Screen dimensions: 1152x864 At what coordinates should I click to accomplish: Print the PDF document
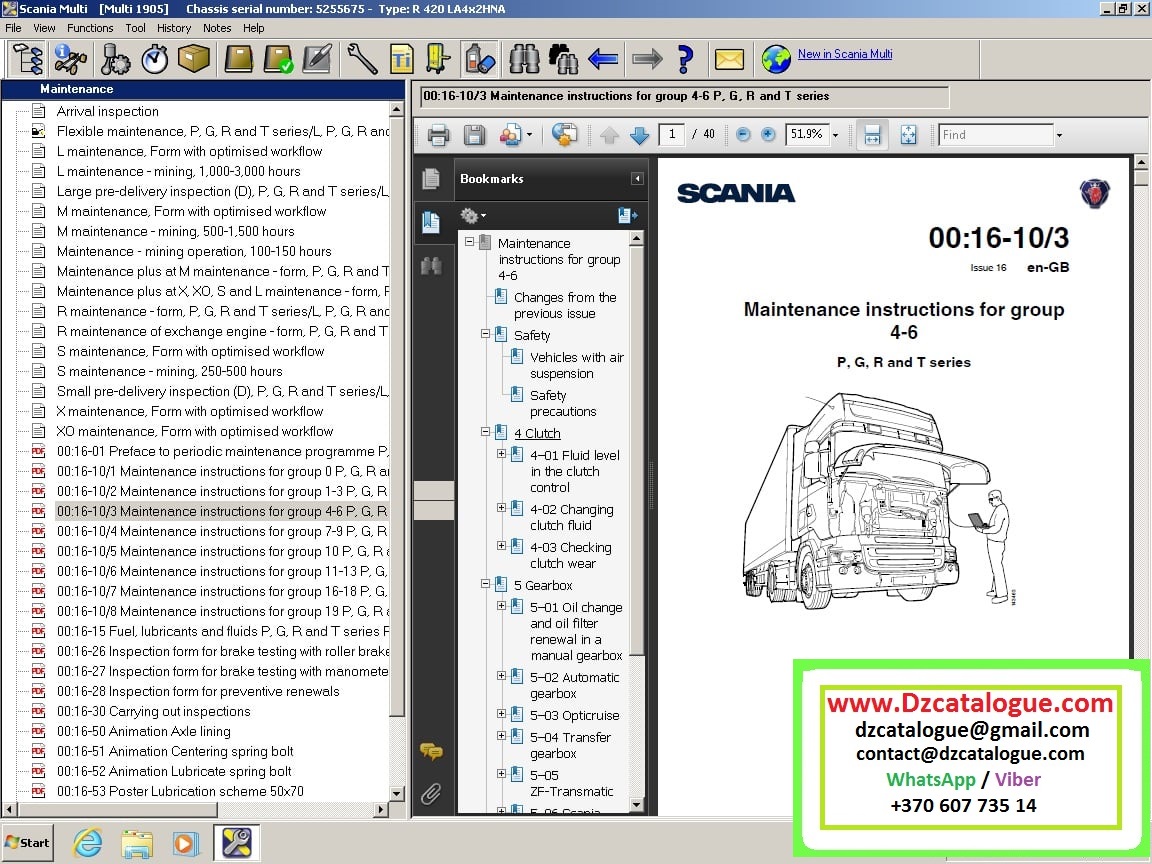click(438, 135)
